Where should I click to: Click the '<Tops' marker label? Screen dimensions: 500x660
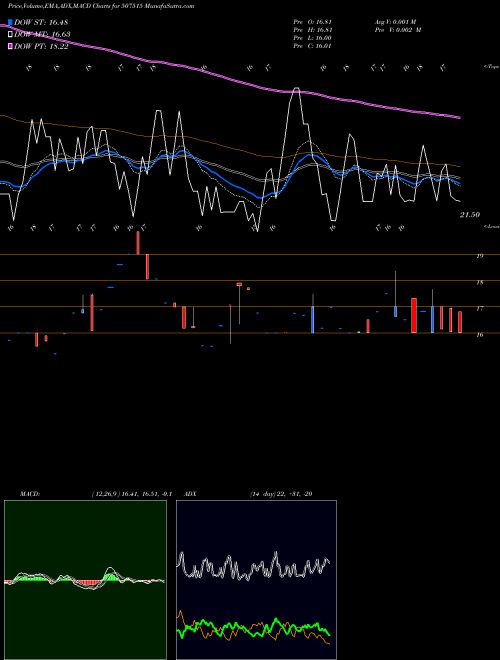(491, 67)
